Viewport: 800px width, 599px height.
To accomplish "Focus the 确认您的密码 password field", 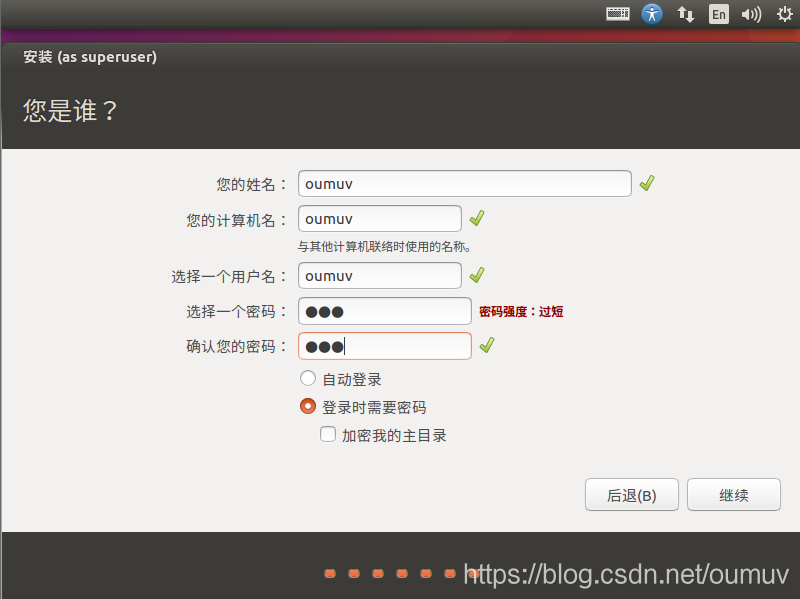I will [x=385, y=346].
